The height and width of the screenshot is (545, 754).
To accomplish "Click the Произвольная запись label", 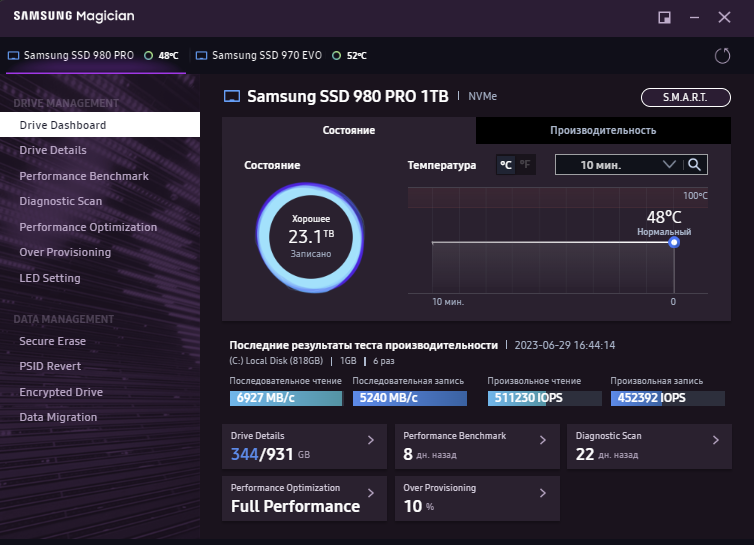I will click(657, 381).
